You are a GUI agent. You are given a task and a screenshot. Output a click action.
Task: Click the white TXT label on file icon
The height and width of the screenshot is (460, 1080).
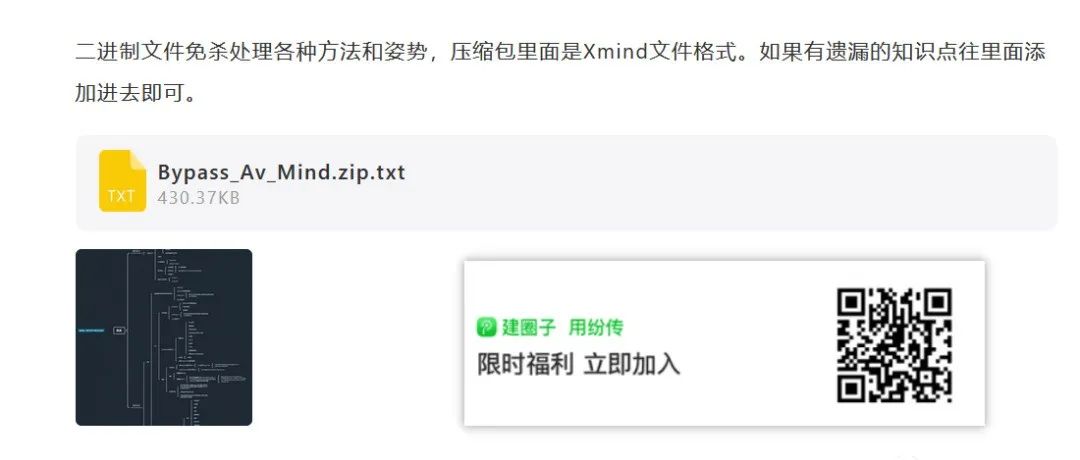[x=121, y=196]
